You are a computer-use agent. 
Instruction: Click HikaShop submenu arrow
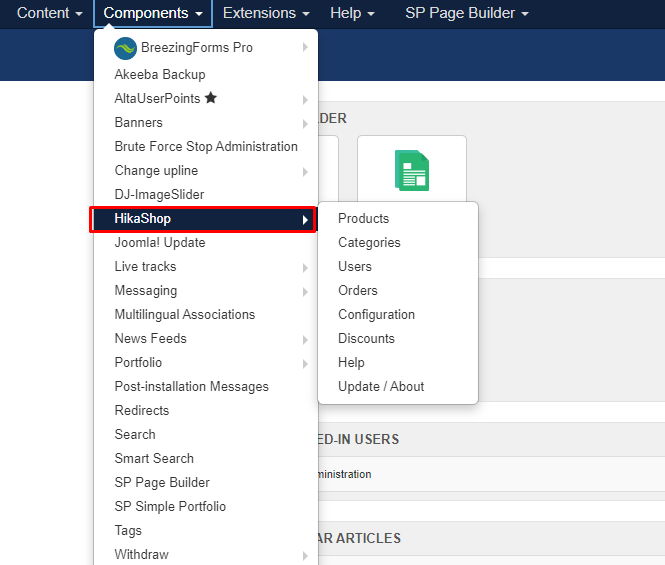point(305,220)
